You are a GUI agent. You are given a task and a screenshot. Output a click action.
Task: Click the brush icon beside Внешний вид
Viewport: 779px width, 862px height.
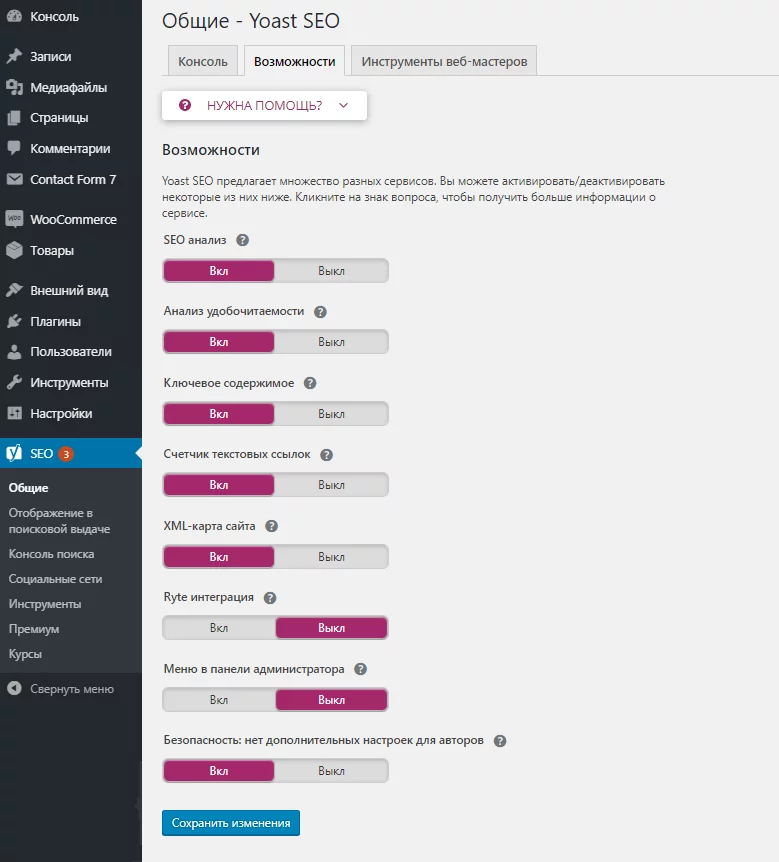(14, 290)
